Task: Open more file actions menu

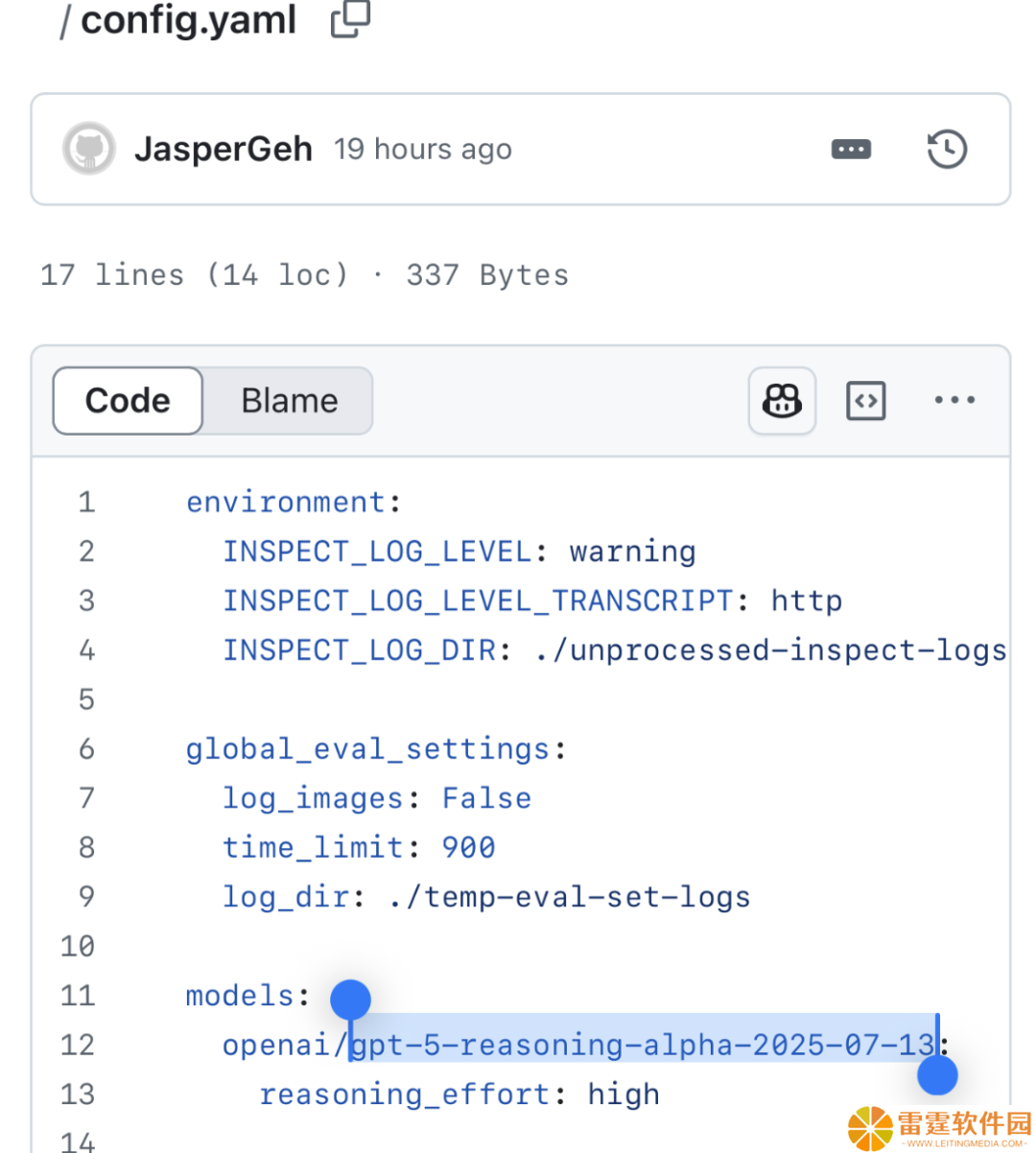Action: (x=954, y=400)
